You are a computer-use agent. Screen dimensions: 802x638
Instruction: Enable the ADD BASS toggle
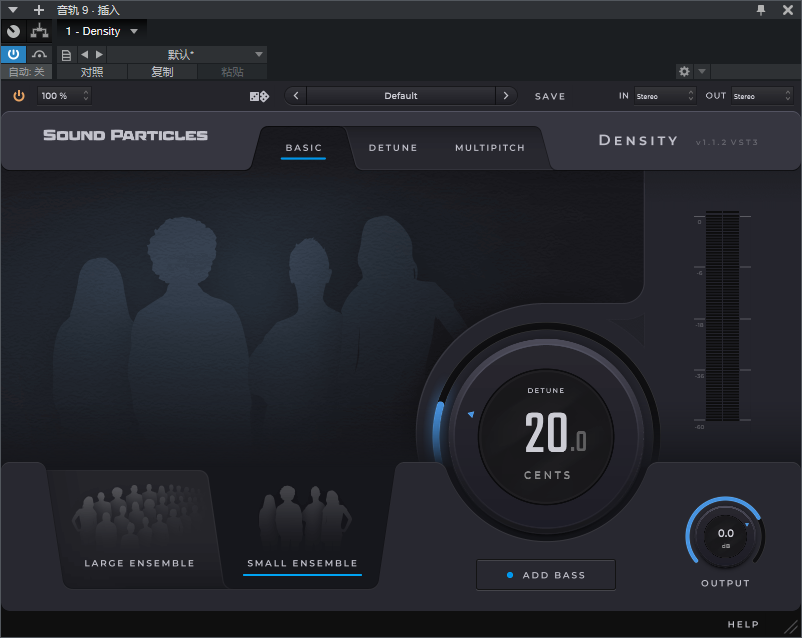click(546, 575)
